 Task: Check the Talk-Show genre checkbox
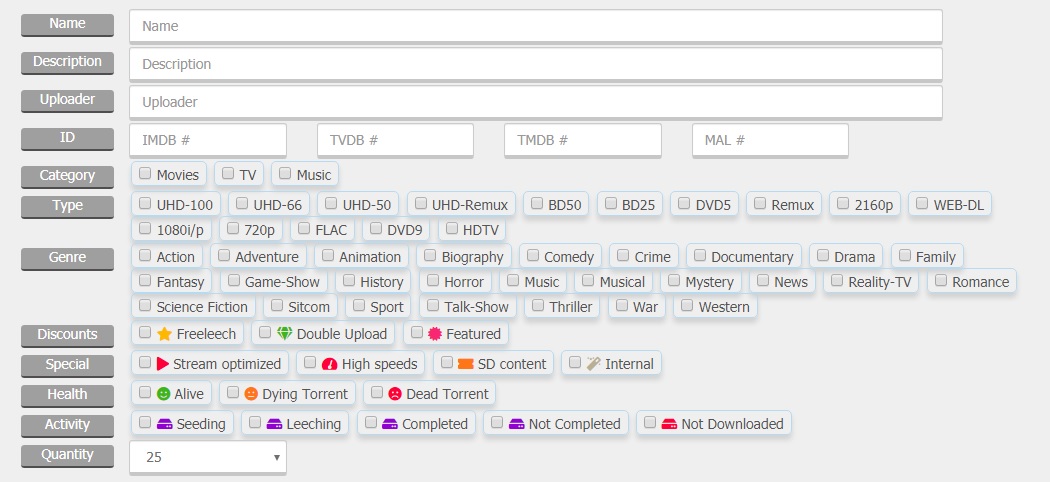433,305
